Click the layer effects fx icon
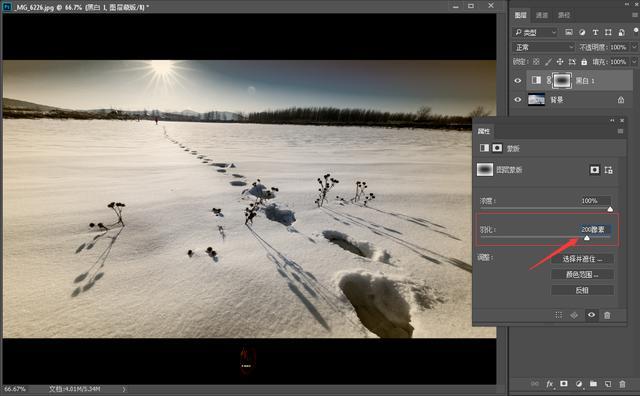Screen dimensions: 640x396 [550, 384]
